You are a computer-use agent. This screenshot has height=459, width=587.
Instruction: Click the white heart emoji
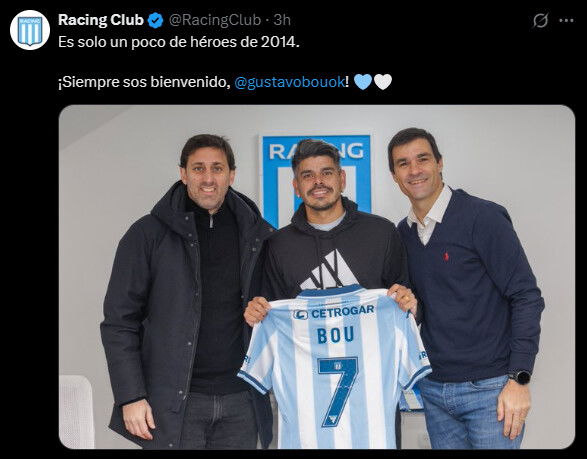(x=383, y=82)
